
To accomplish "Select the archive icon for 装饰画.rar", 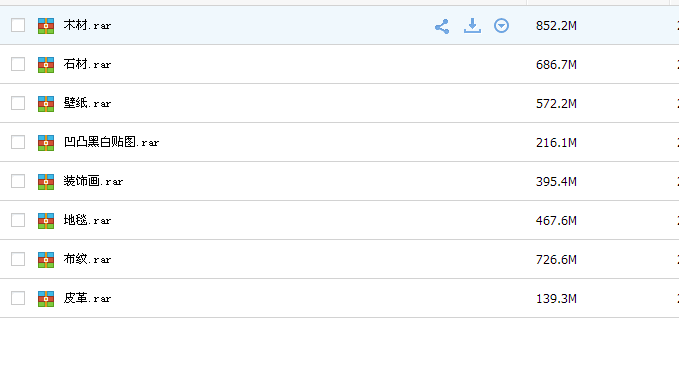I will pos(46,182).
